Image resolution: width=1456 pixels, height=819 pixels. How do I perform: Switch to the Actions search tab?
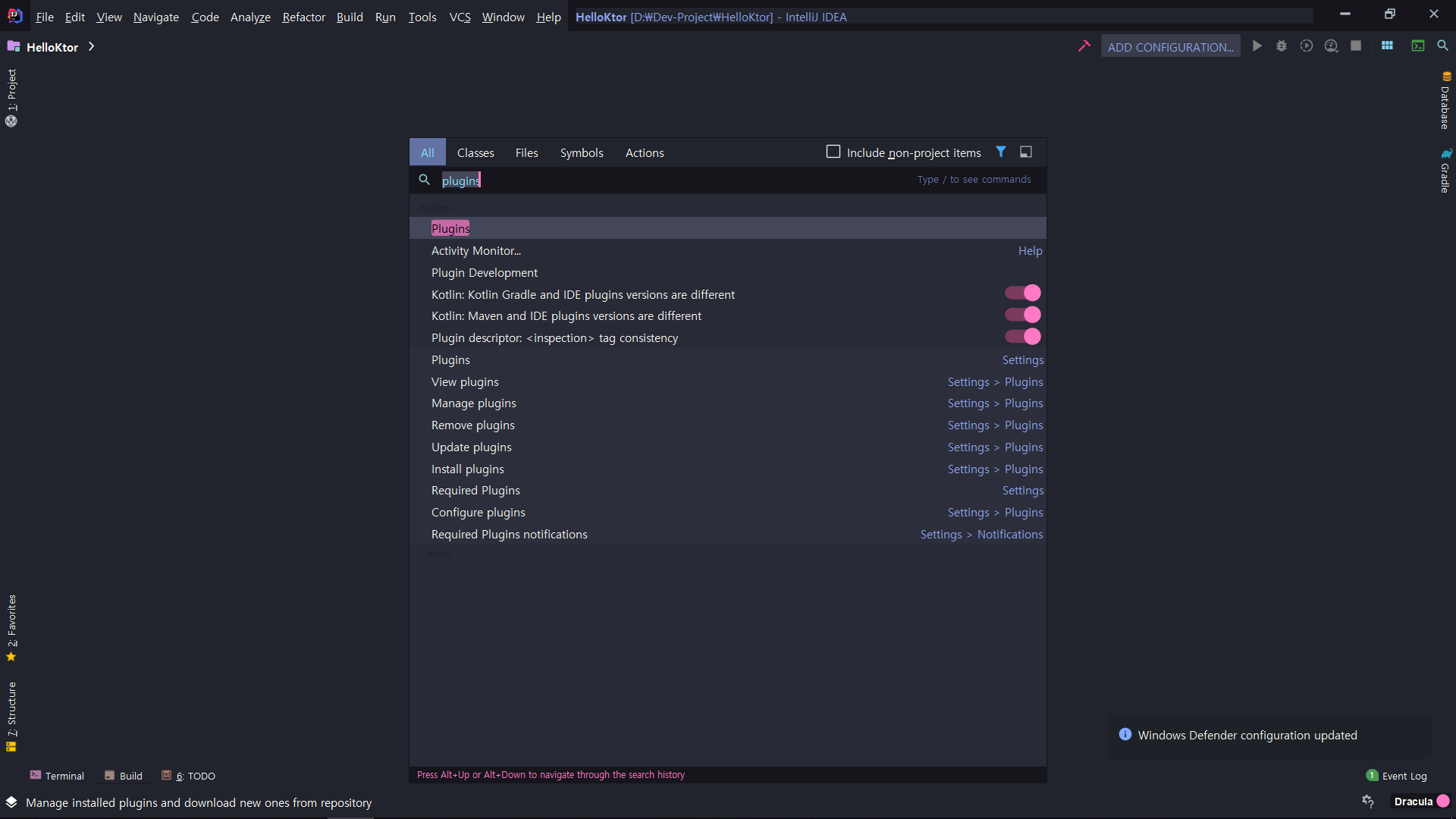[644, 153]
